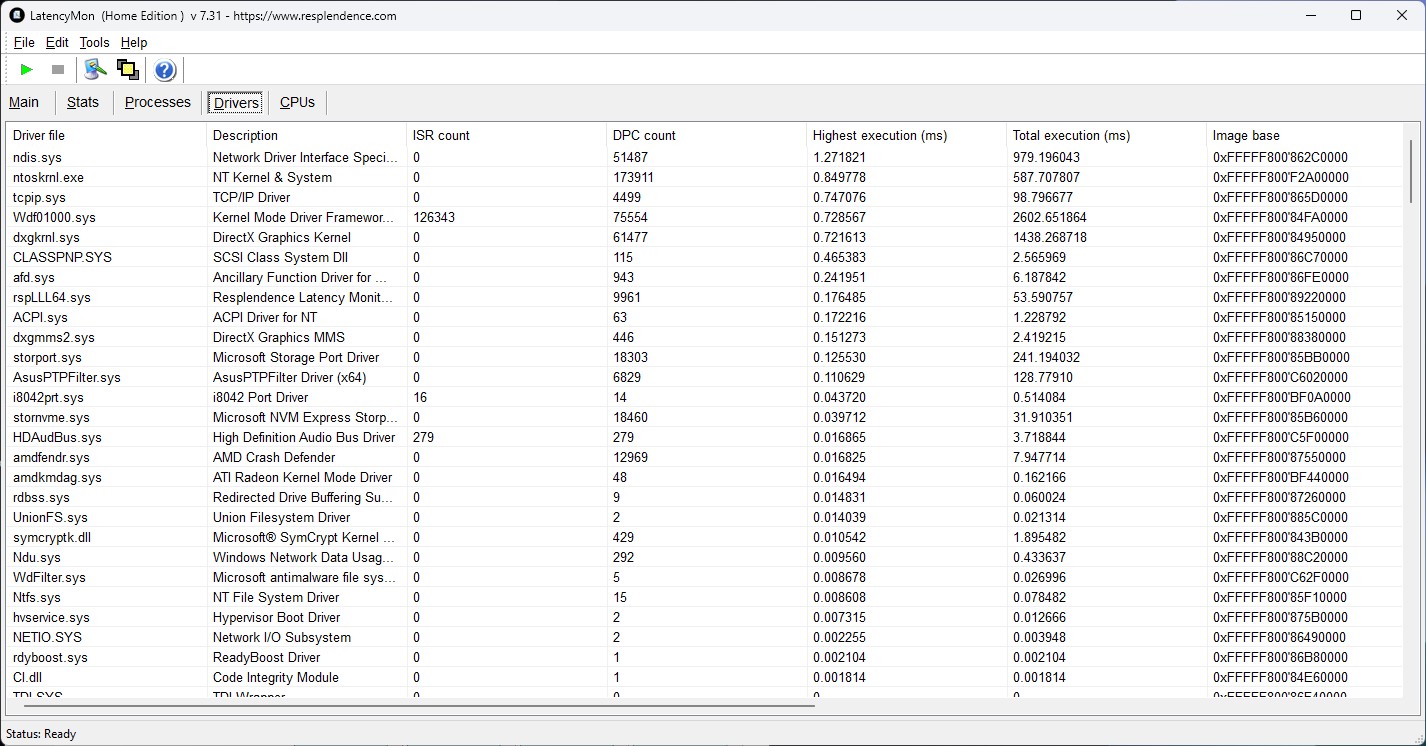1426x746 pixels.
Task: Click the horizontal scrollbar below driver list
Action: click(412, 706)
